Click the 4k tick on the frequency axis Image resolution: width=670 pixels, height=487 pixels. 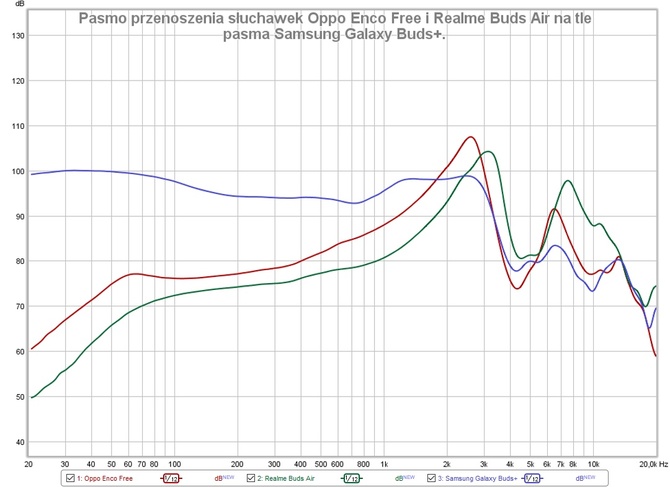click(x=510, y=464)
